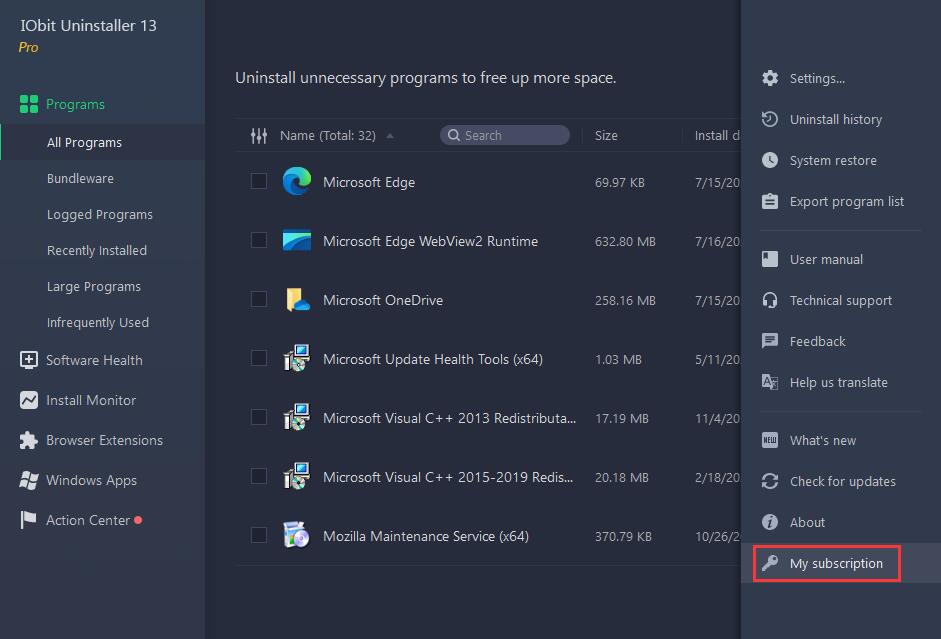Image resolution: width=941 pixels, height=639 pixels.
Task: Click the Software Health plus icon
Action: pyautogui.click(x=29, y=360)
